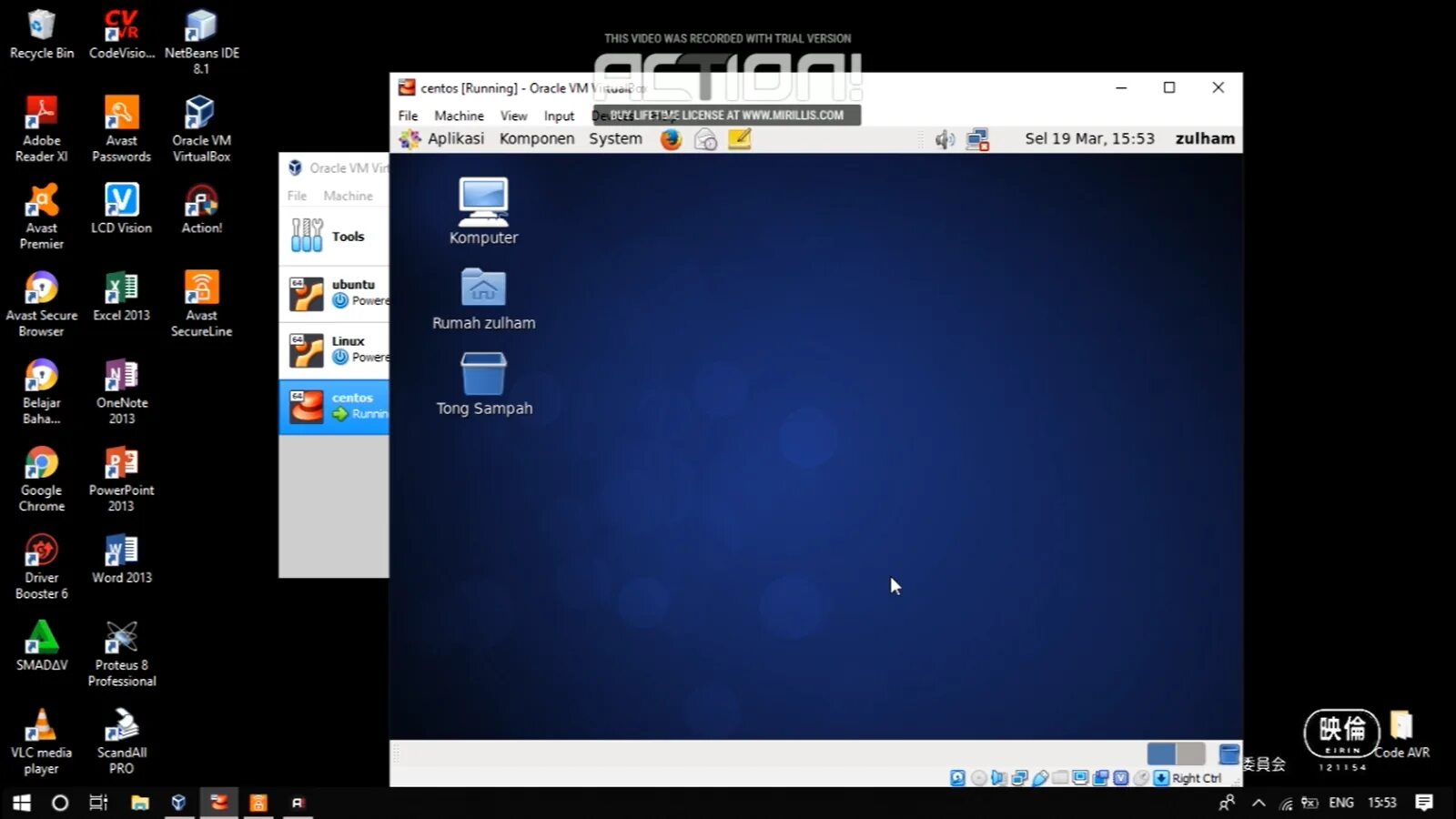This screenshot has width=1456, height=819.
Task: Switch to the second GNOME workspace
Action: [1191, 753]
